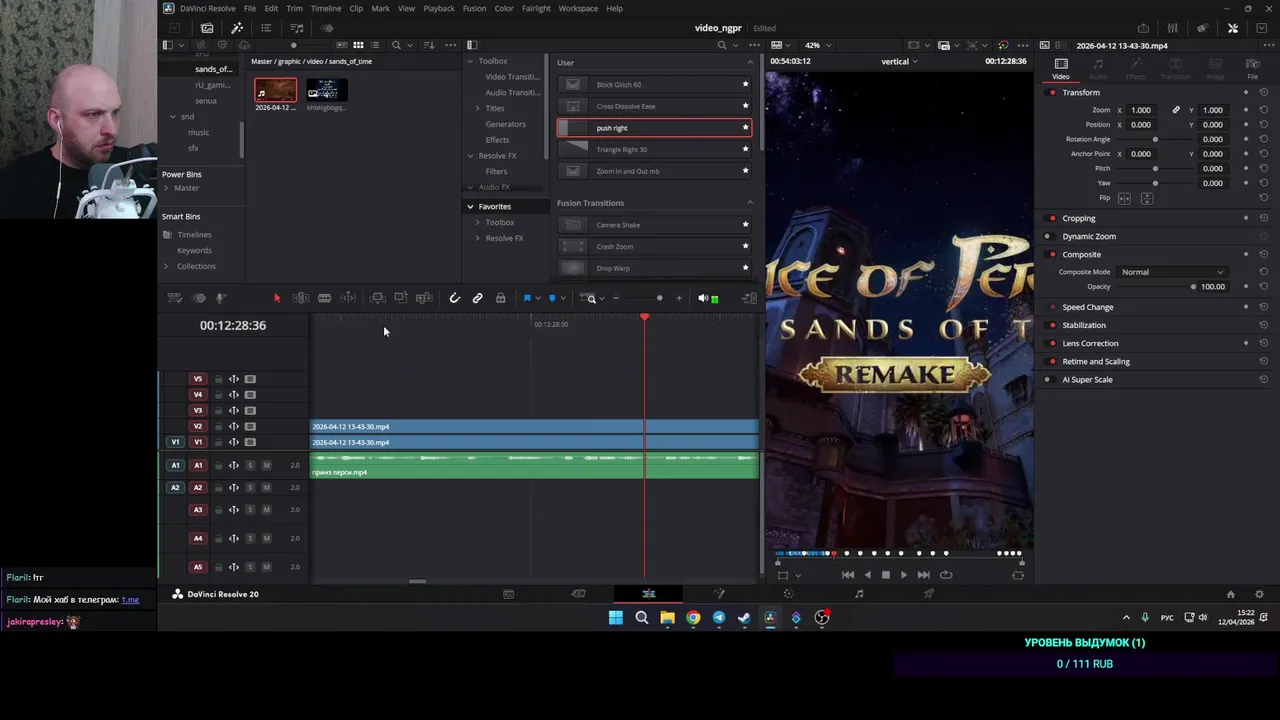Play the viewer forward
The width and height of the screenshot is (1280, 720).
[904, 575]
